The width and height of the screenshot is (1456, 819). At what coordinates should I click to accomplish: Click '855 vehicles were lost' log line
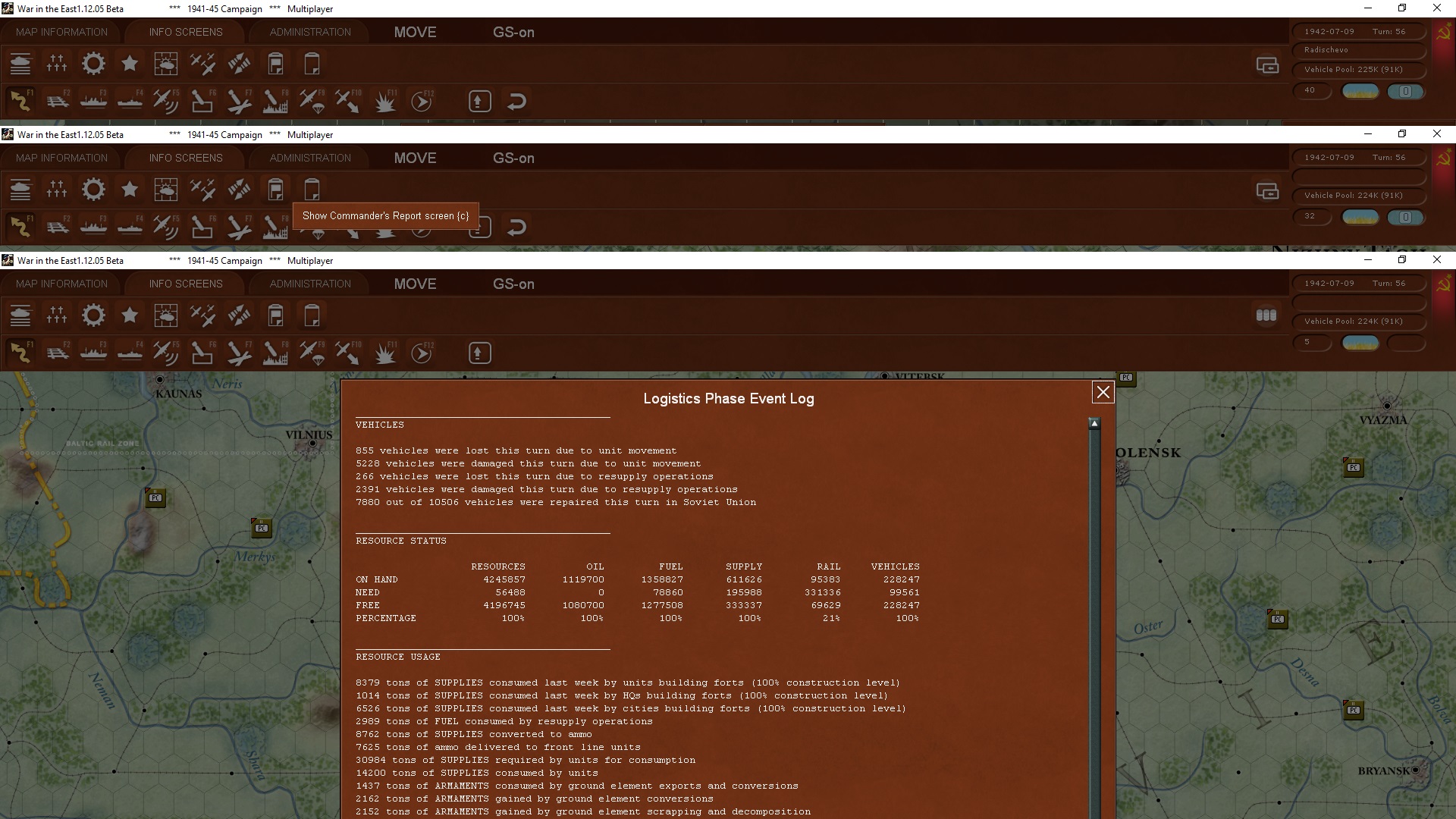(516, 450)
